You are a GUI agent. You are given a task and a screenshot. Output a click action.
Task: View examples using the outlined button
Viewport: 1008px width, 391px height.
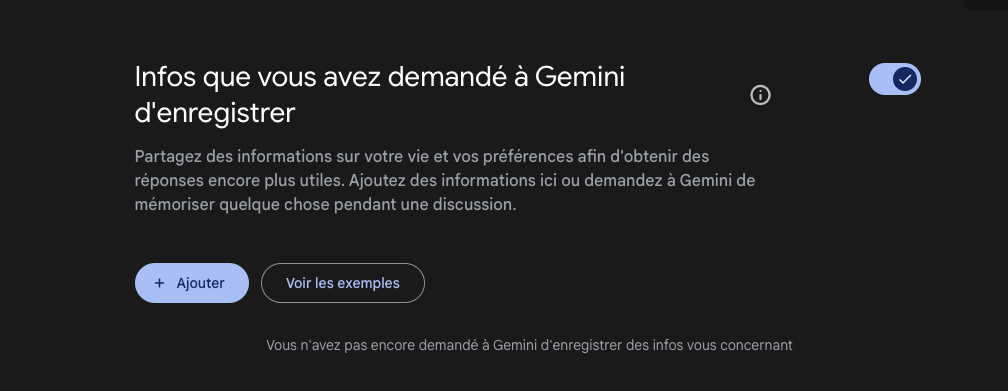tap(343, 283)
